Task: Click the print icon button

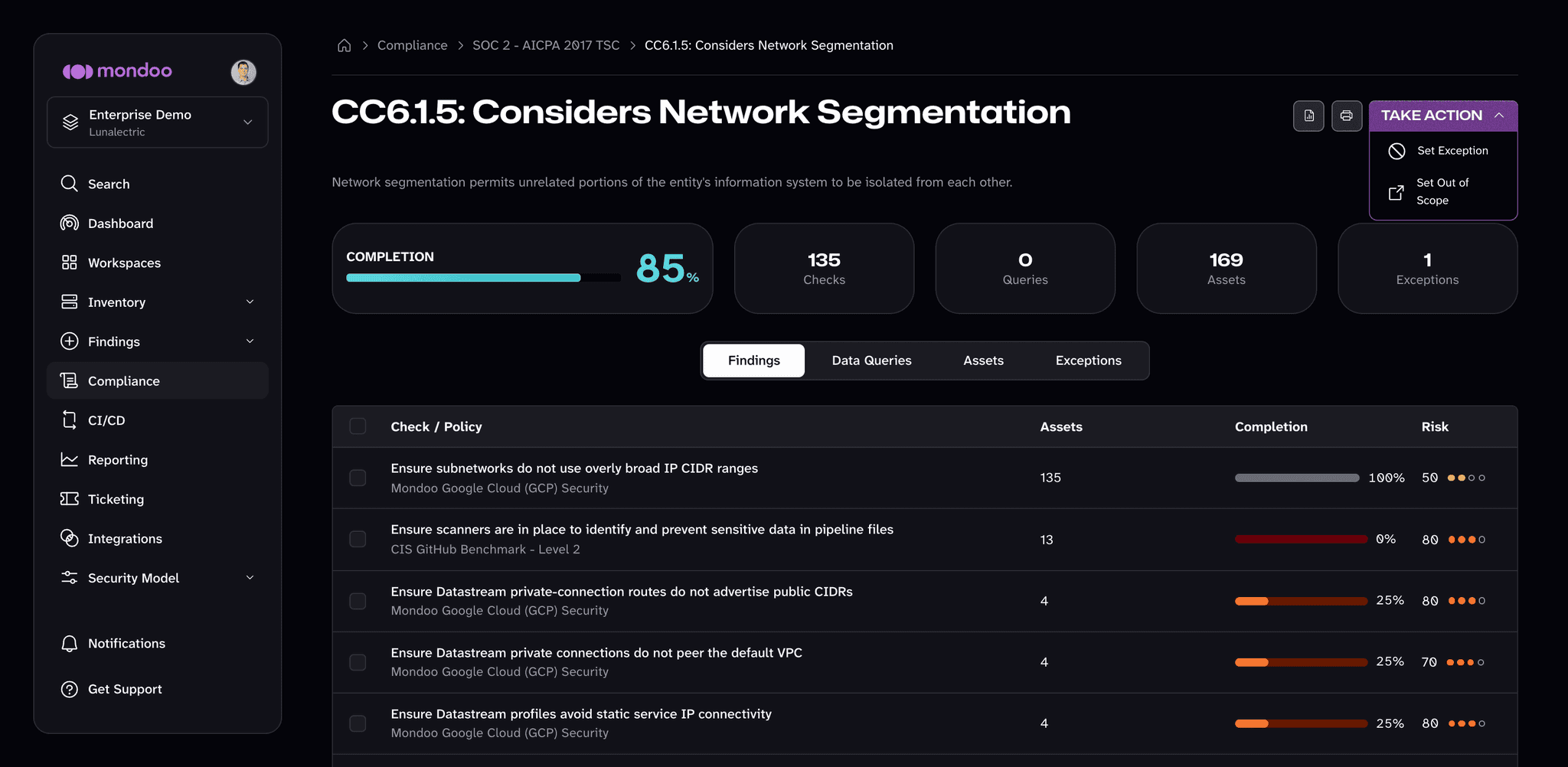Action: [x=1347, y=116]
